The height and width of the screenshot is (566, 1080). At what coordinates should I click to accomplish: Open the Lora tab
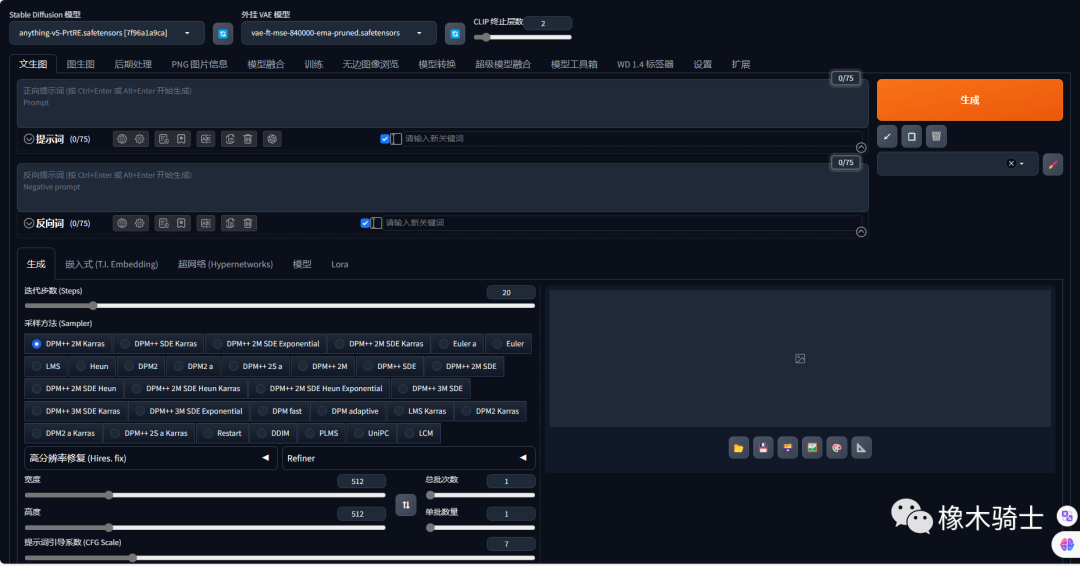[340, 264]
